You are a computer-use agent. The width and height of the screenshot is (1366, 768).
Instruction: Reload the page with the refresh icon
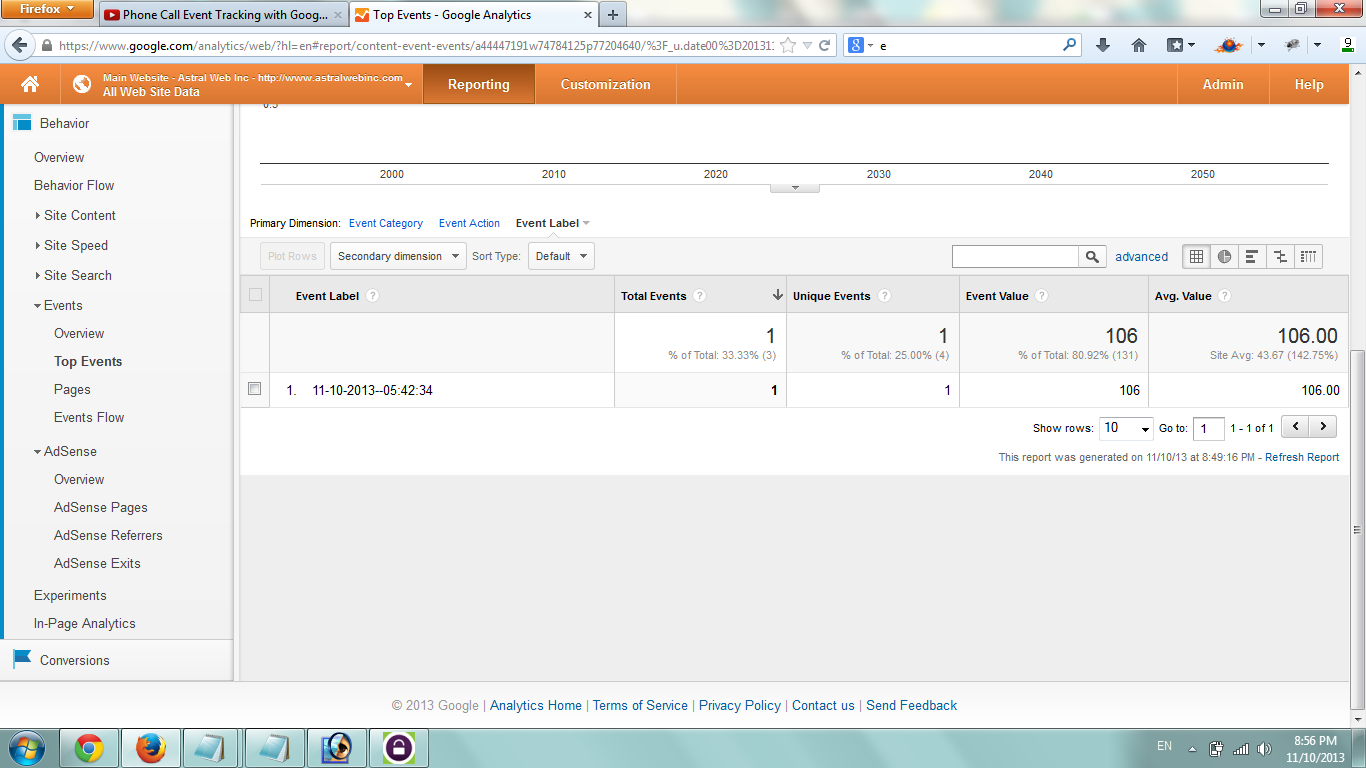(825, 45)
